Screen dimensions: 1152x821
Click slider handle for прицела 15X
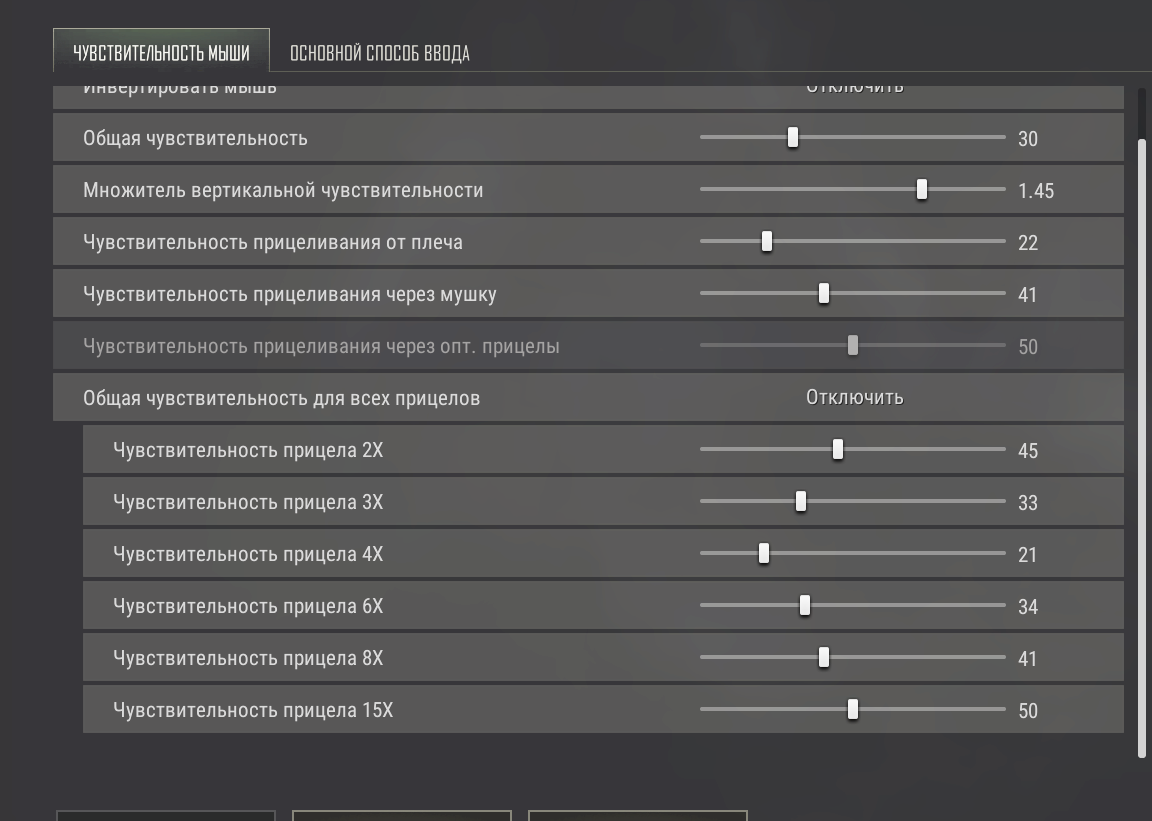pos(852,709)
